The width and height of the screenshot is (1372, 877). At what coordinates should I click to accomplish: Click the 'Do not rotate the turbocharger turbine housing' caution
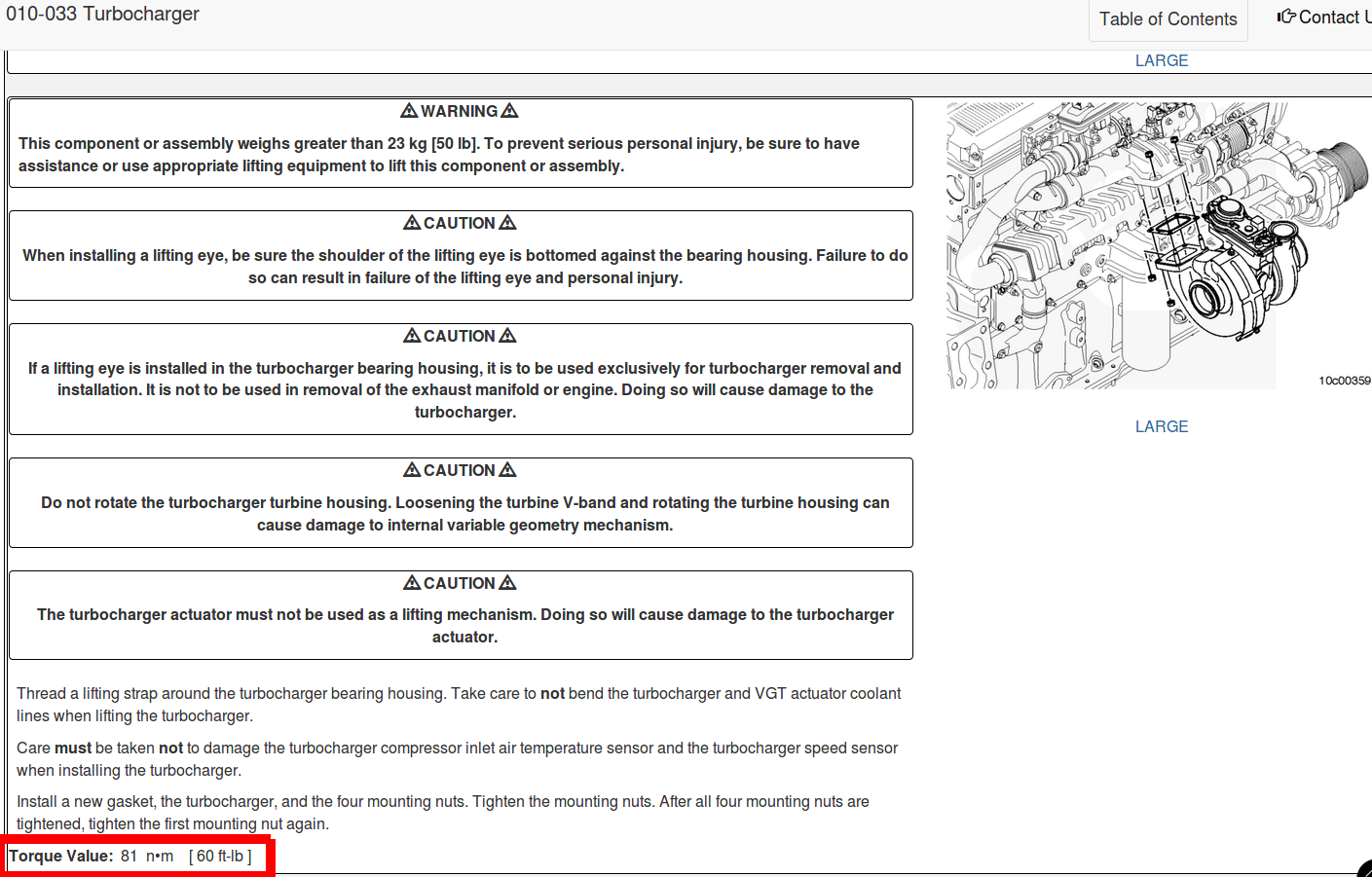pos(465,514)
